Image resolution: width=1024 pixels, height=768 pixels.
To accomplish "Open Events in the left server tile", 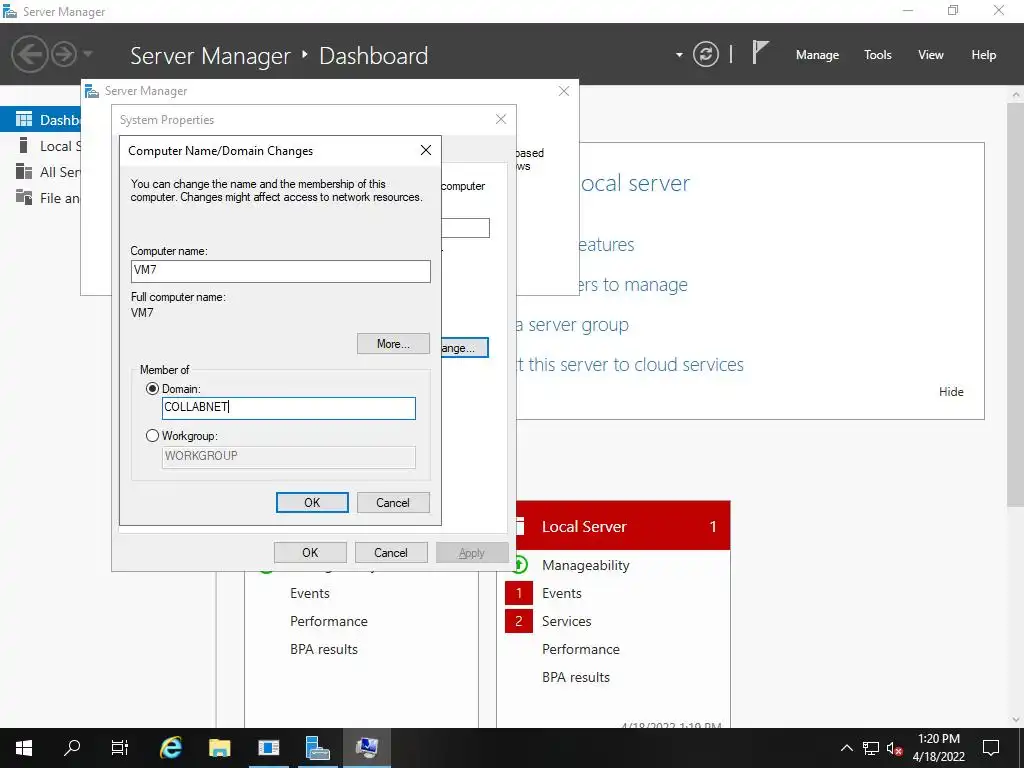I will pyautogui.click(x=310, y=593).
